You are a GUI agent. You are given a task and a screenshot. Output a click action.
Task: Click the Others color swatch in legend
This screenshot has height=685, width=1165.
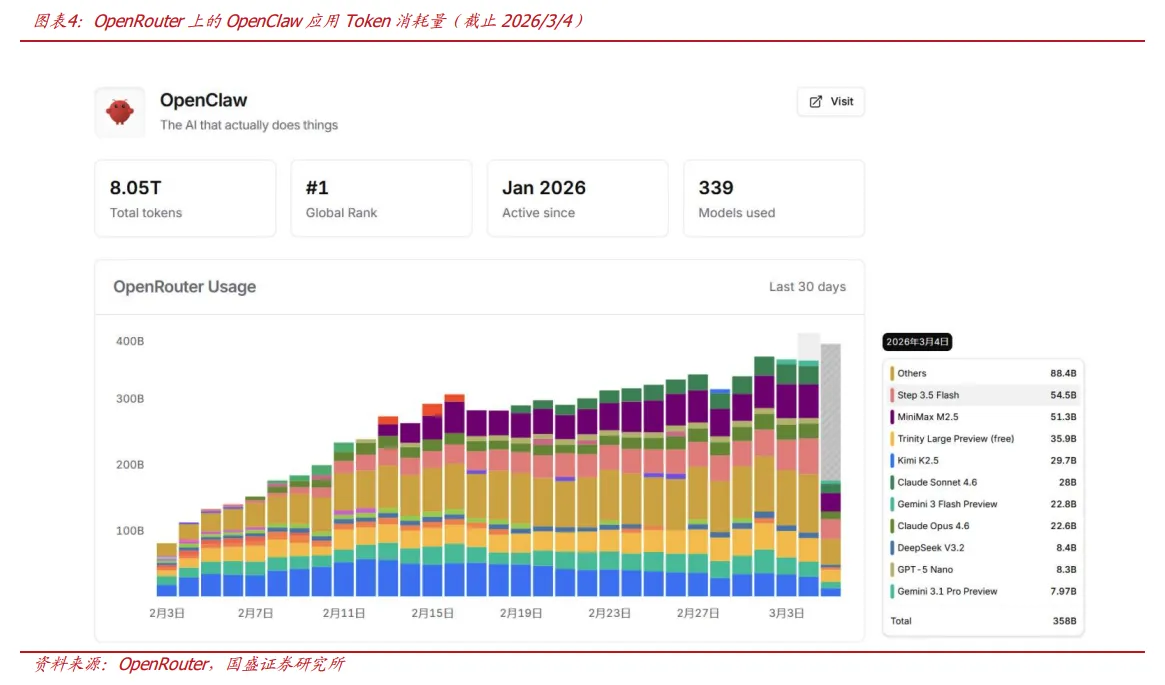[x=892, y=374]
